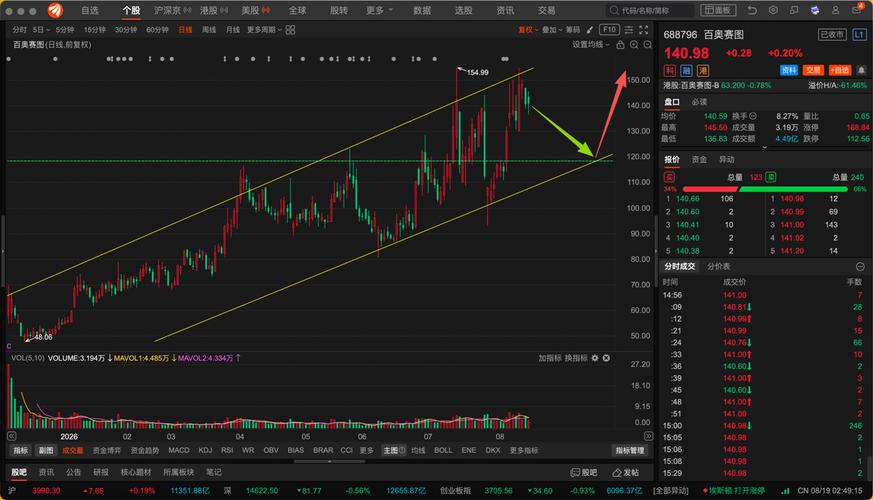Select the MACD sub-chart indicator

click(x=179, y=450)
